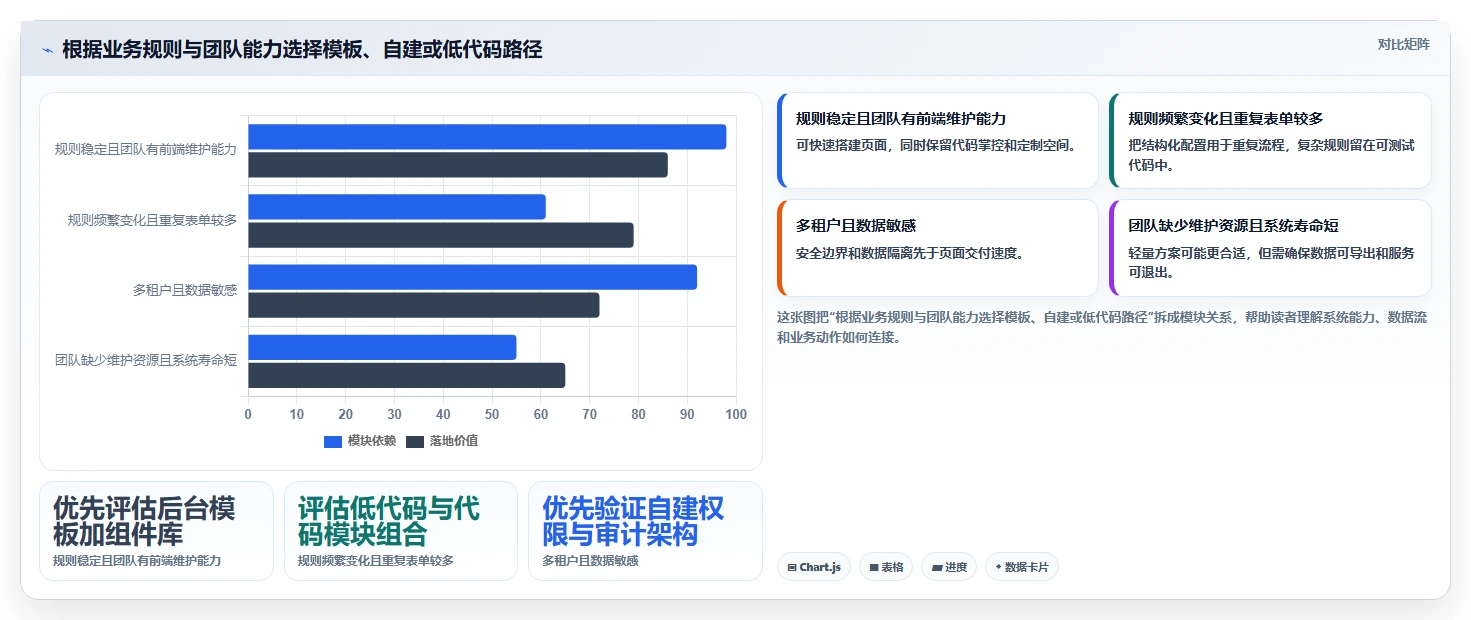
Task: Click y-axis label 多租户且数据敏感
Action: pyautogui.click(x=185, y=290)
